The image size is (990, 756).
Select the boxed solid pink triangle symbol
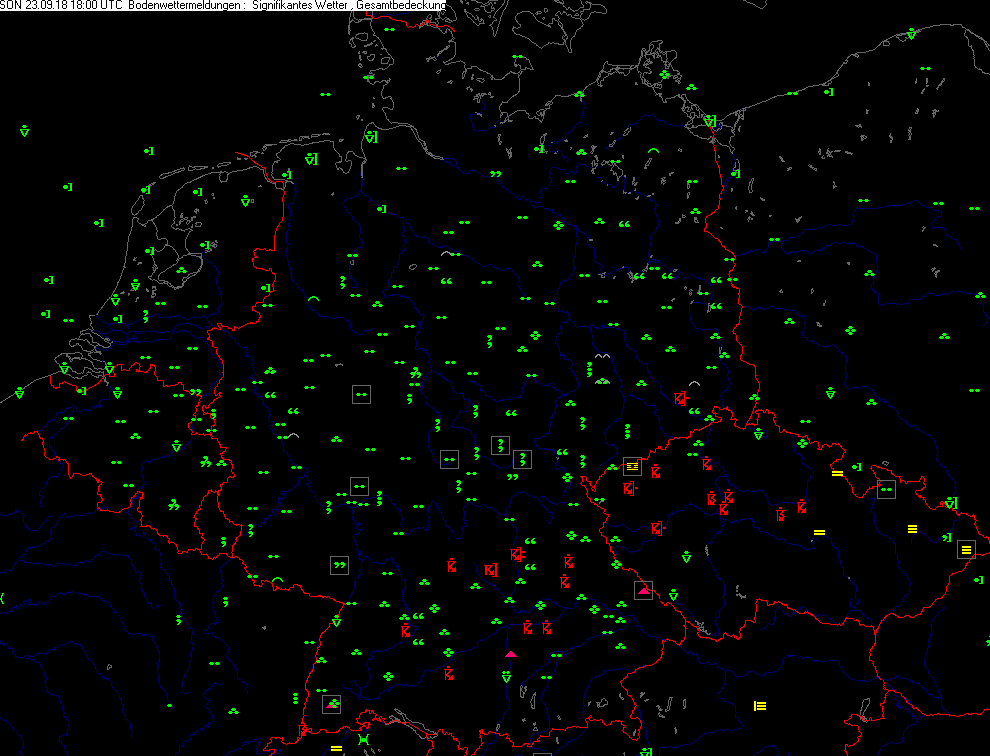coord(644,591)
